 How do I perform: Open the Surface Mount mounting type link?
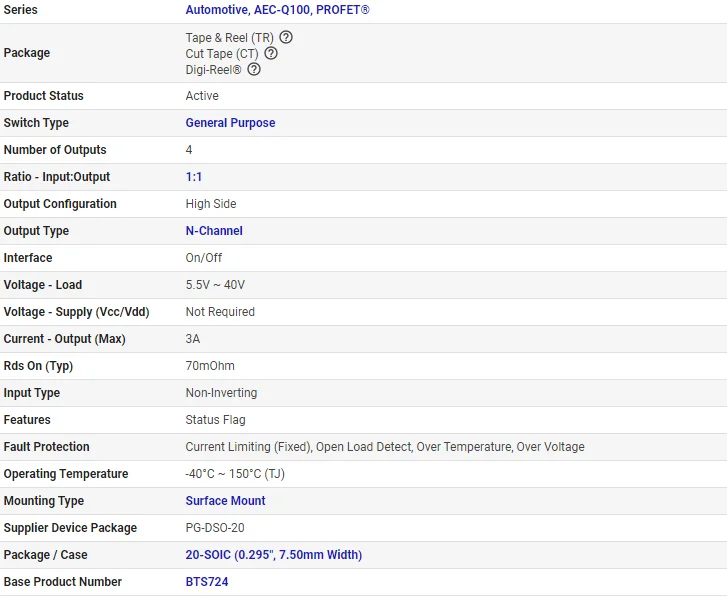point(225,501)
